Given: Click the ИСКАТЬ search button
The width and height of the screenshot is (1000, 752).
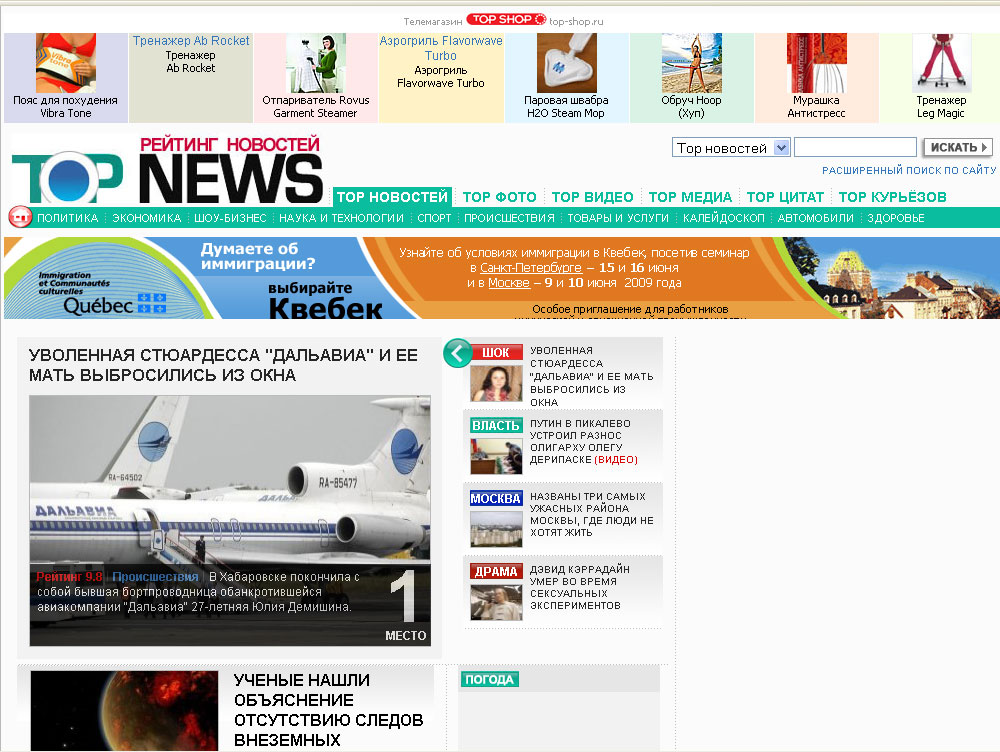Looking at the screenshot, I should (x=958, y=147).
